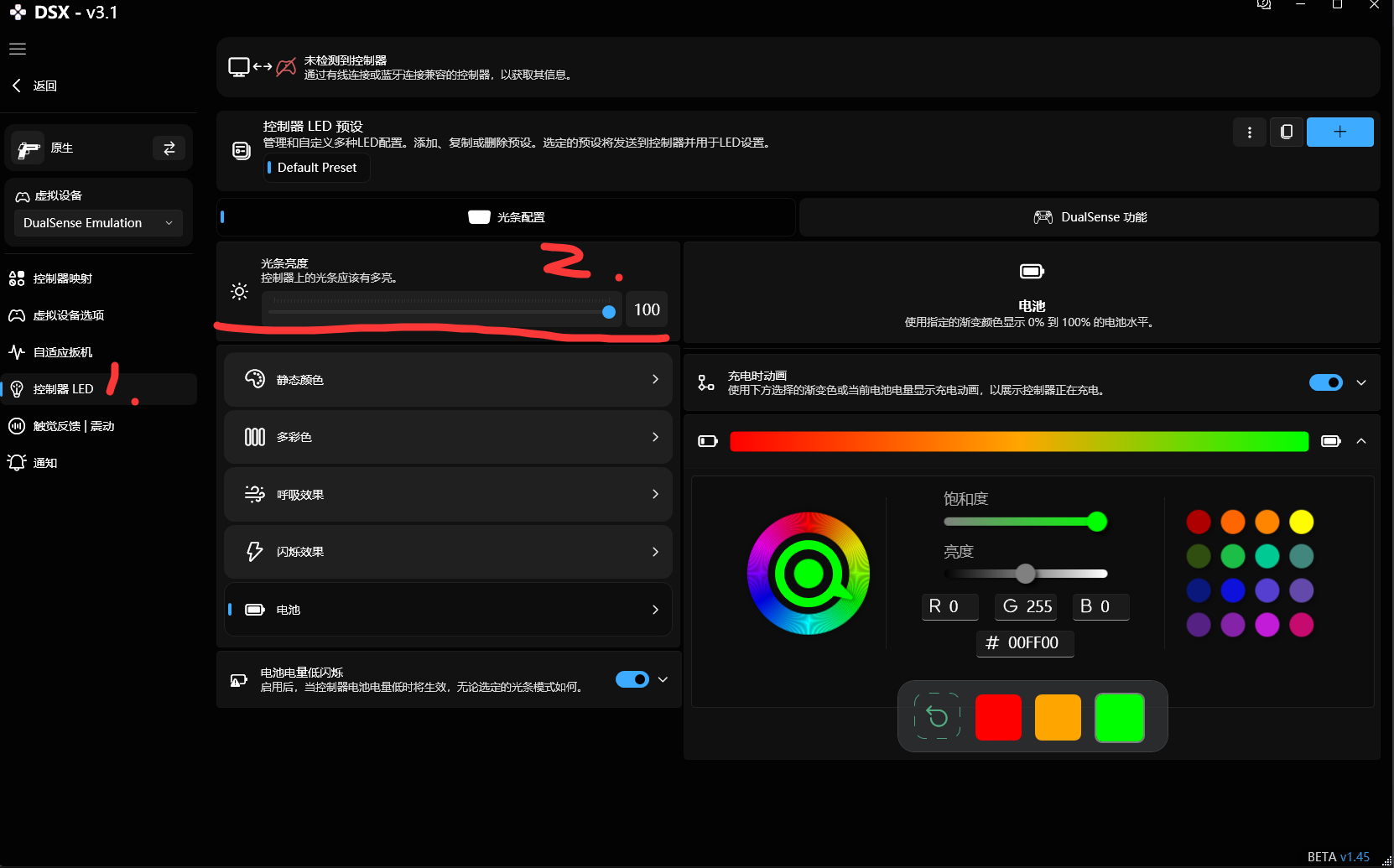Switch to the DualSense 功能 tab
Image resolution: width=1394 pixels, height=868 pixels.
(1089, 217)
